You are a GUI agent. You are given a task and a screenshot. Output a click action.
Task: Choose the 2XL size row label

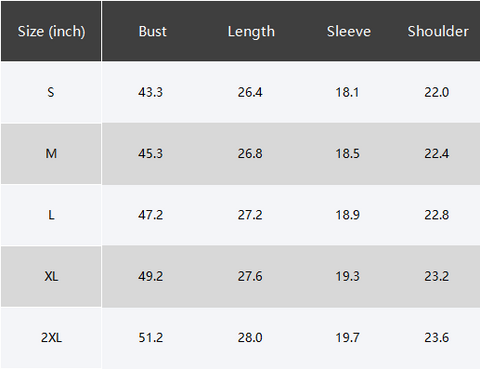click(51, 338)
